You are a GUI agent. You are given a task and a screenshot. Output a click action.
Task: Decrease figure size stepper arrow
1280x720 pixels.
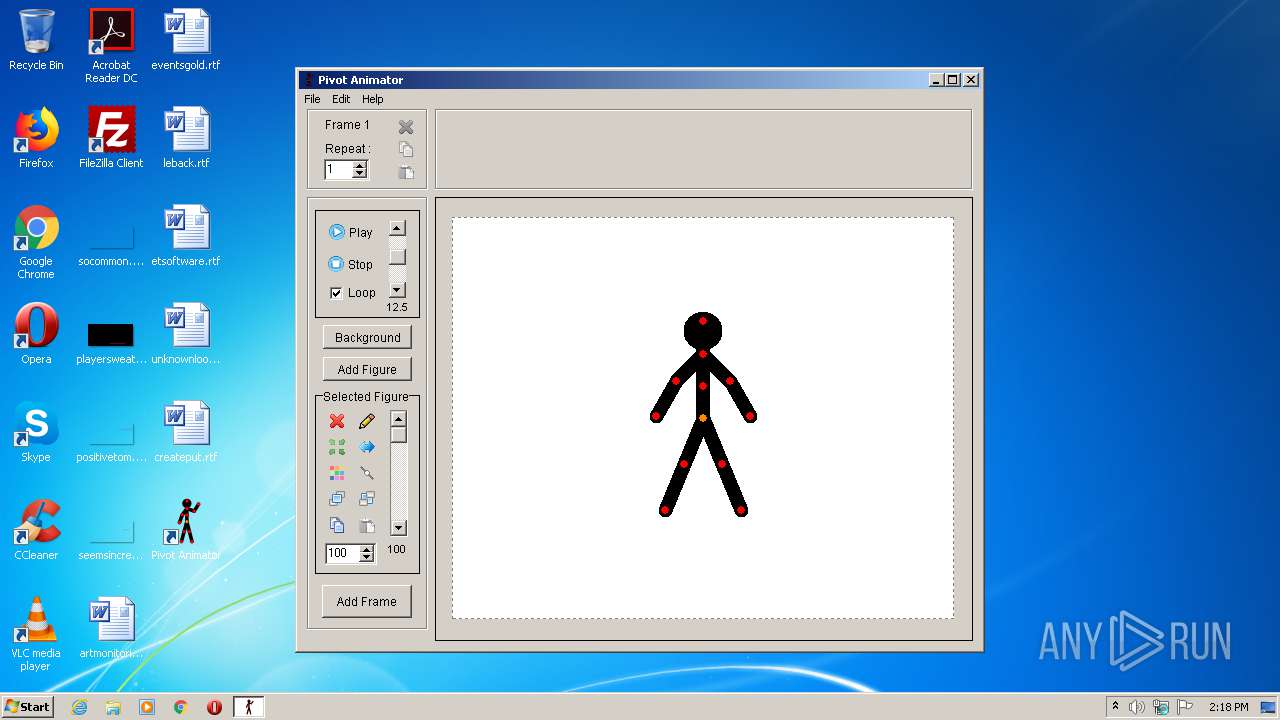pos(367,557)
